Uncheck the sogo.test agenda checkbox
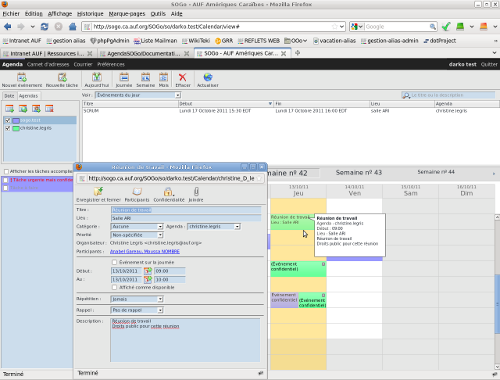This screenshot has width=500, height=380. (8, 120)
